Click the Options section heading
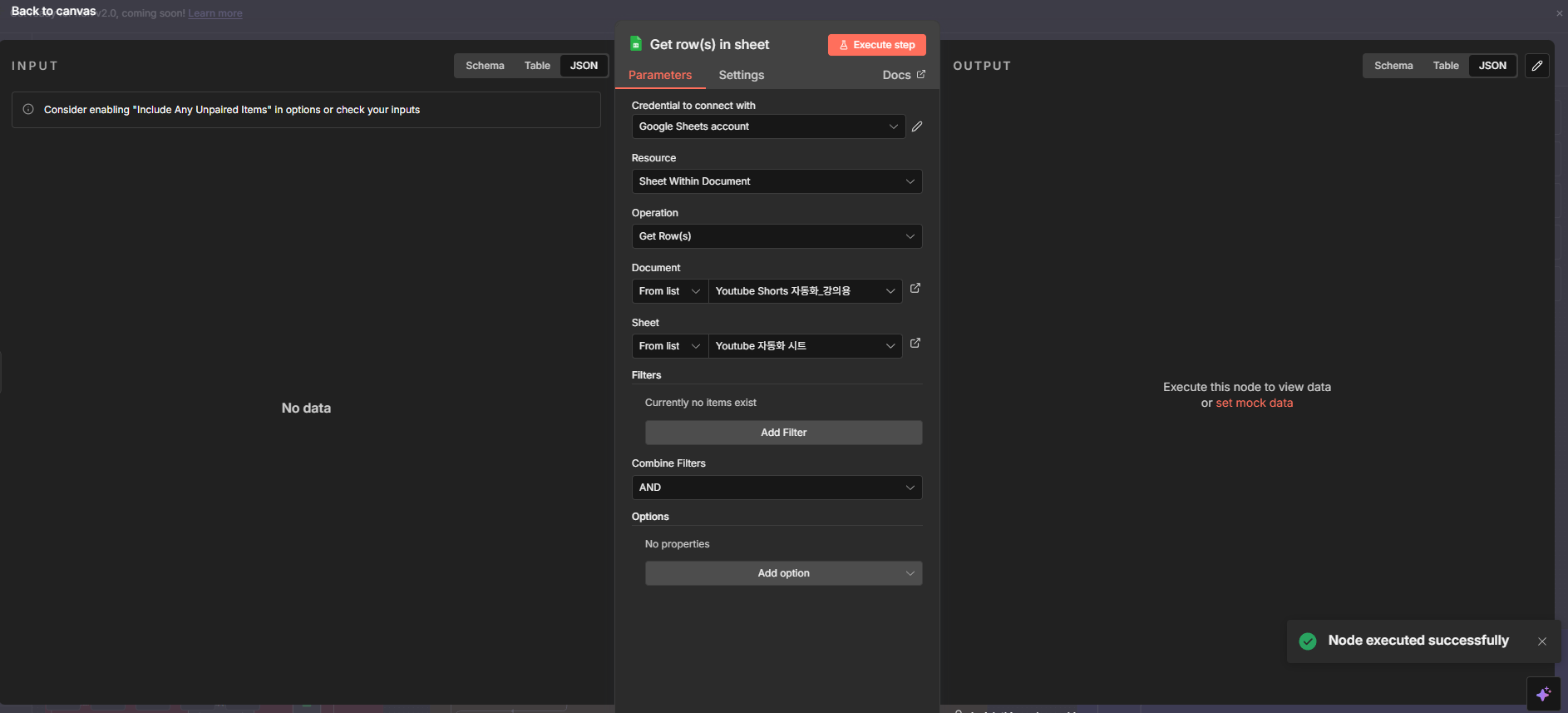Viewport: 1568px width, 713px height. (x=650, y=517)
